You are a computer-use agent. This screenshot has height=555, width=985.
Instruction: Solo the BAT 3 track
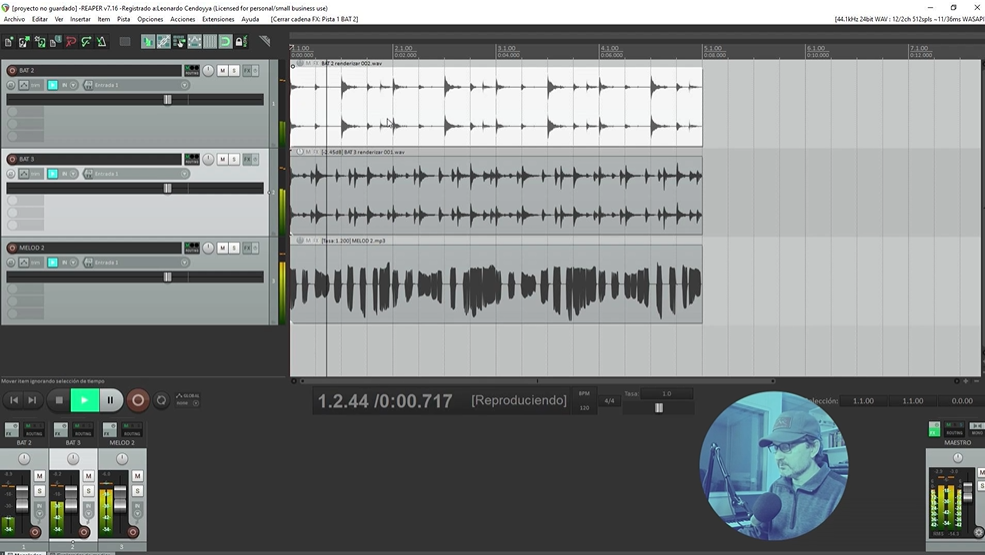(234, 159)
